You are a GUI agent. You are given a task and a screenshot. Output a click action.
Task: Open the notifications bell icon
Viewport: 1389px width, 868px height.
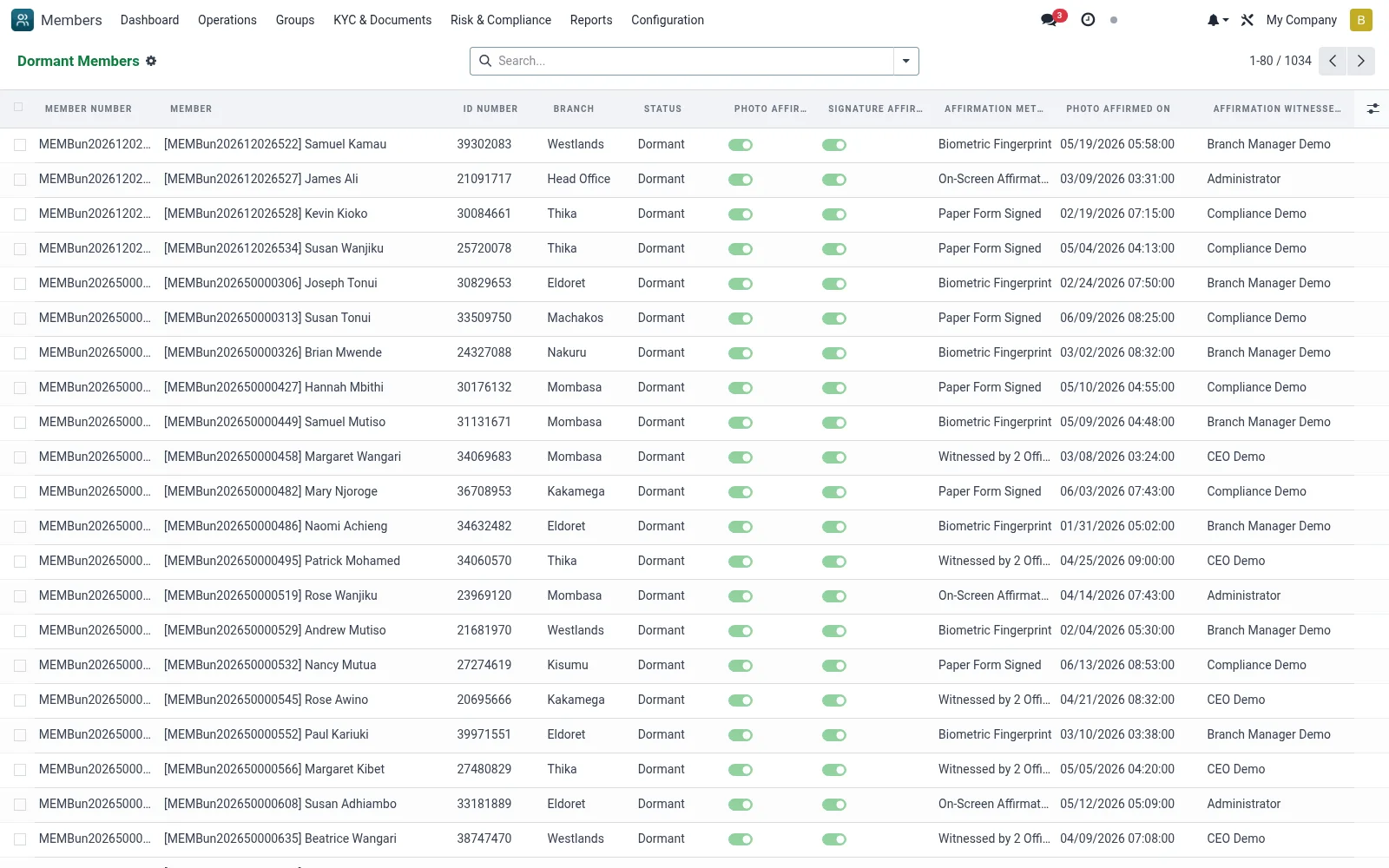pyautogui.click(x=1217, y=20)
